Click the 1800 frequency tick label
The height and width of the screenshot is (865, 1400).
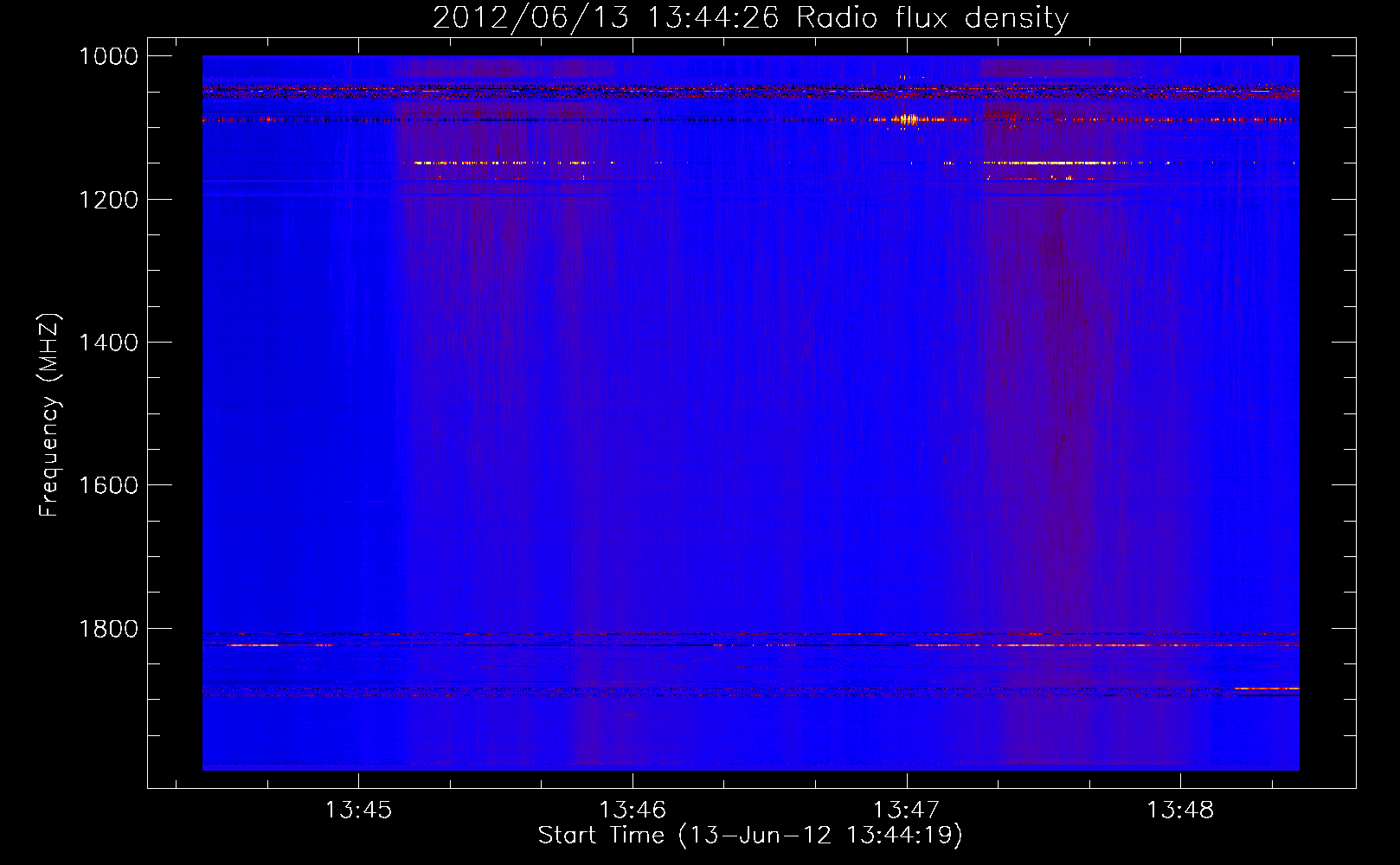[108, 629]
